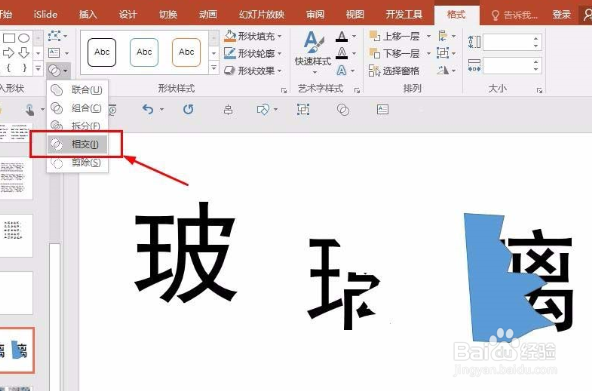Open 形状样式 dialog launcher
This screenshot has width=592, height=391.
[284, 90]
